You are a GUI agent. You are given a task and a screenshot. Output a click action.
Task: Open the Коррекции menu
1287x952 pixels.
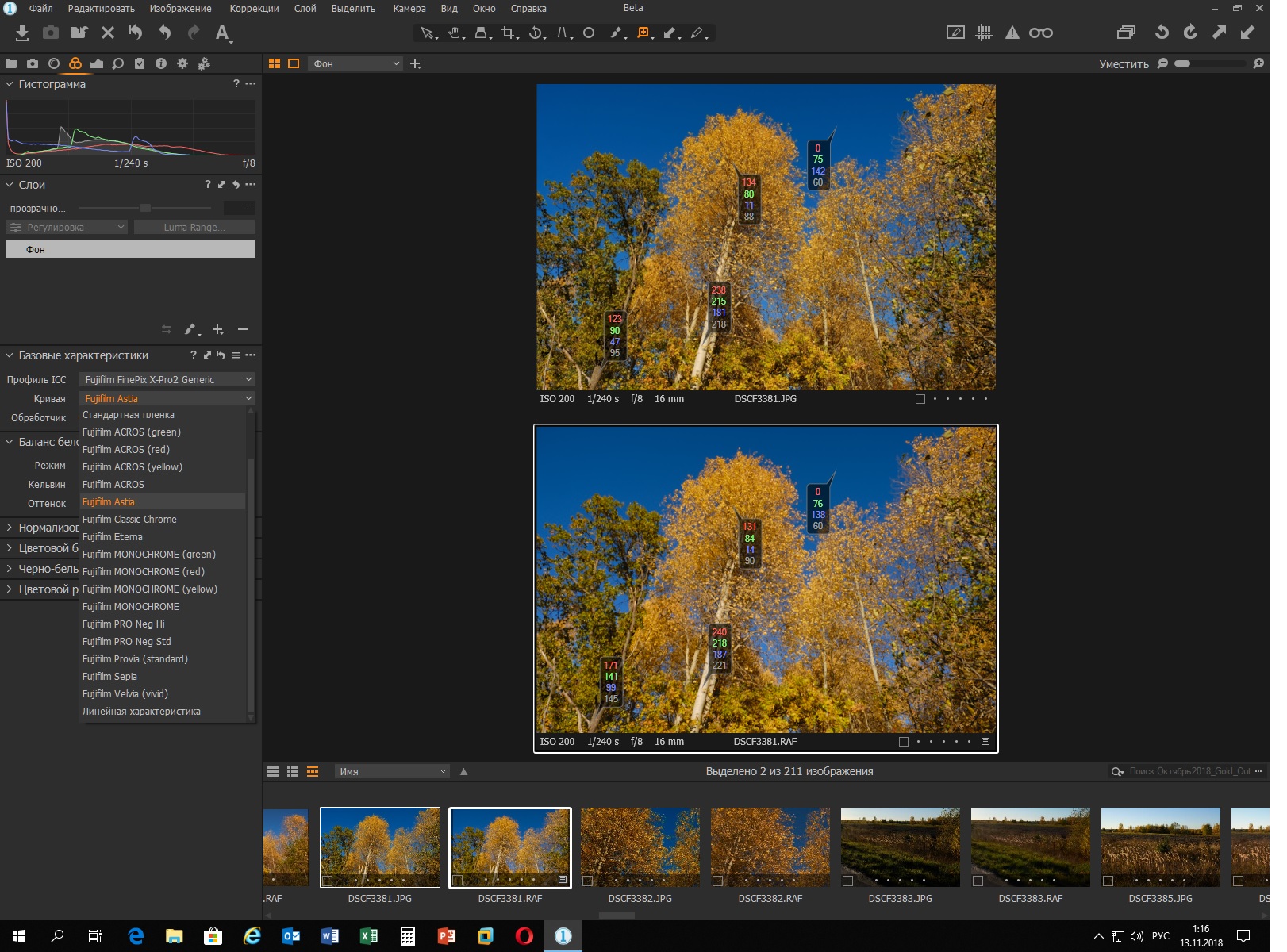(x=254, y=9)
